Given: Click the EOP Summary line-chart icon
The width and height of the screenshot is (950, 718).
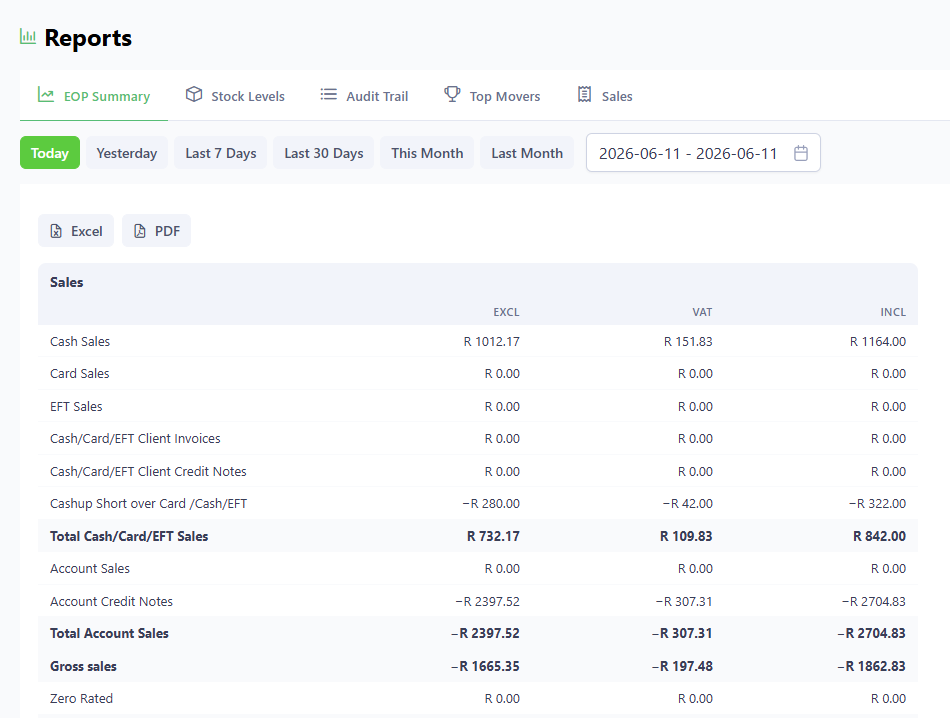Looking at the screenshot, I should click(x=46, y=95).
